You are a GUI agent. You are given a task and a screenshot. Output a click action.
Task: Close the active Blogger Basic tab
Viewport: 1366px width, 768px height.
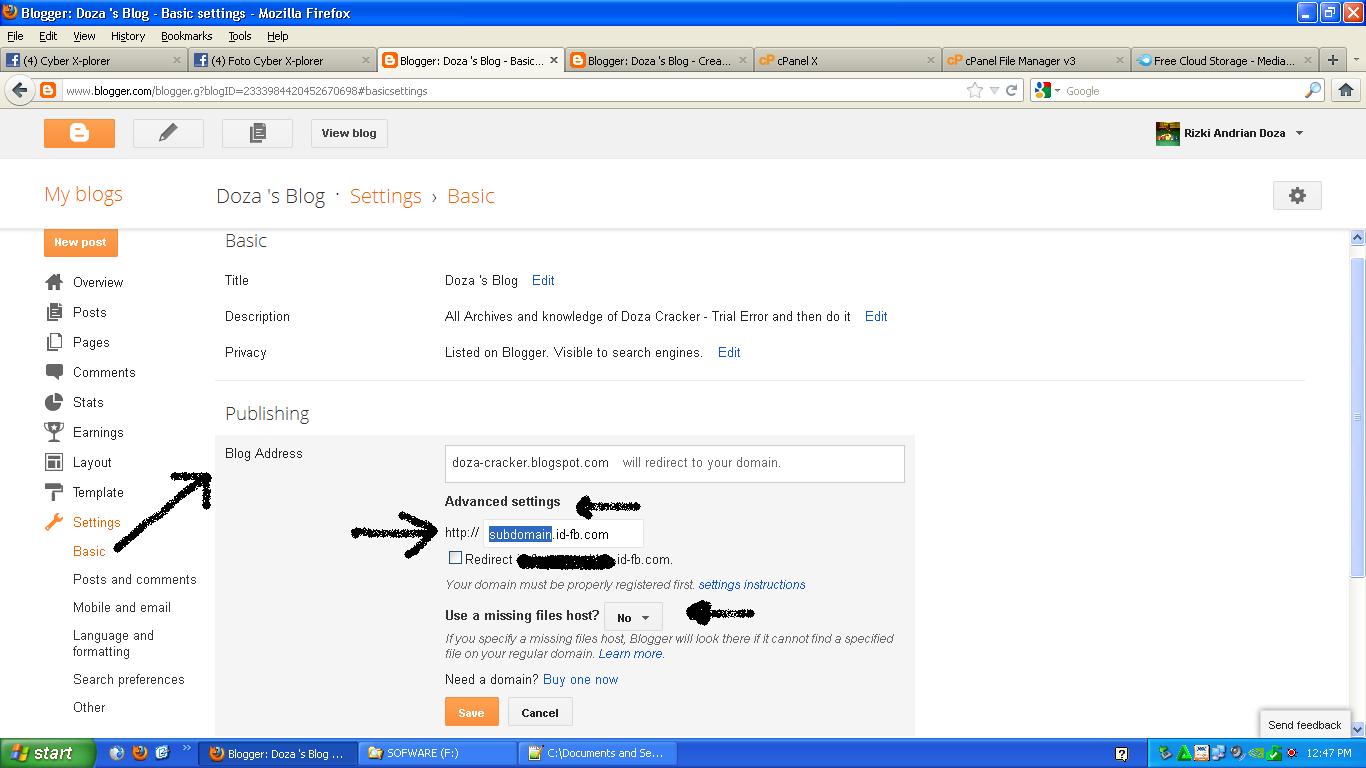point(554,60)
